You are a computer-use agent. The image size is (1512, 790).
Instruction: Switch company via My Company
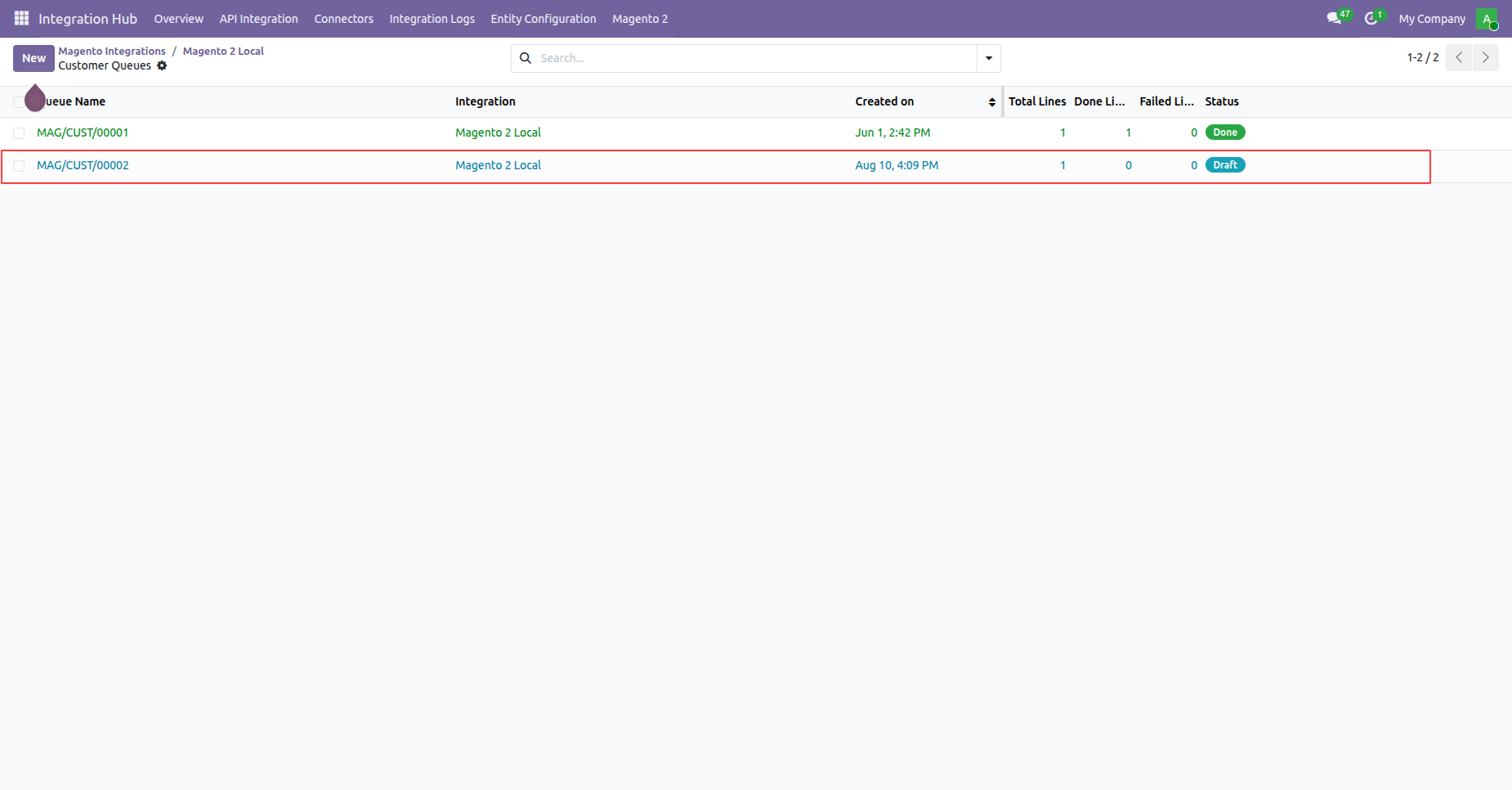[1432, 19]
